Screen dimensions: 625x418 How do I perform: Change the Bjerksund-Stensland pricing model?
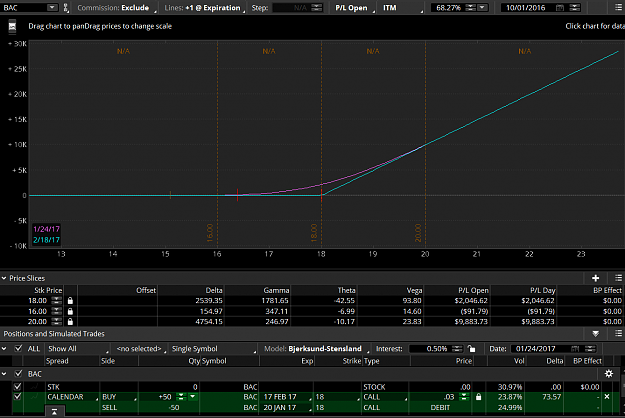click(326, 349)
